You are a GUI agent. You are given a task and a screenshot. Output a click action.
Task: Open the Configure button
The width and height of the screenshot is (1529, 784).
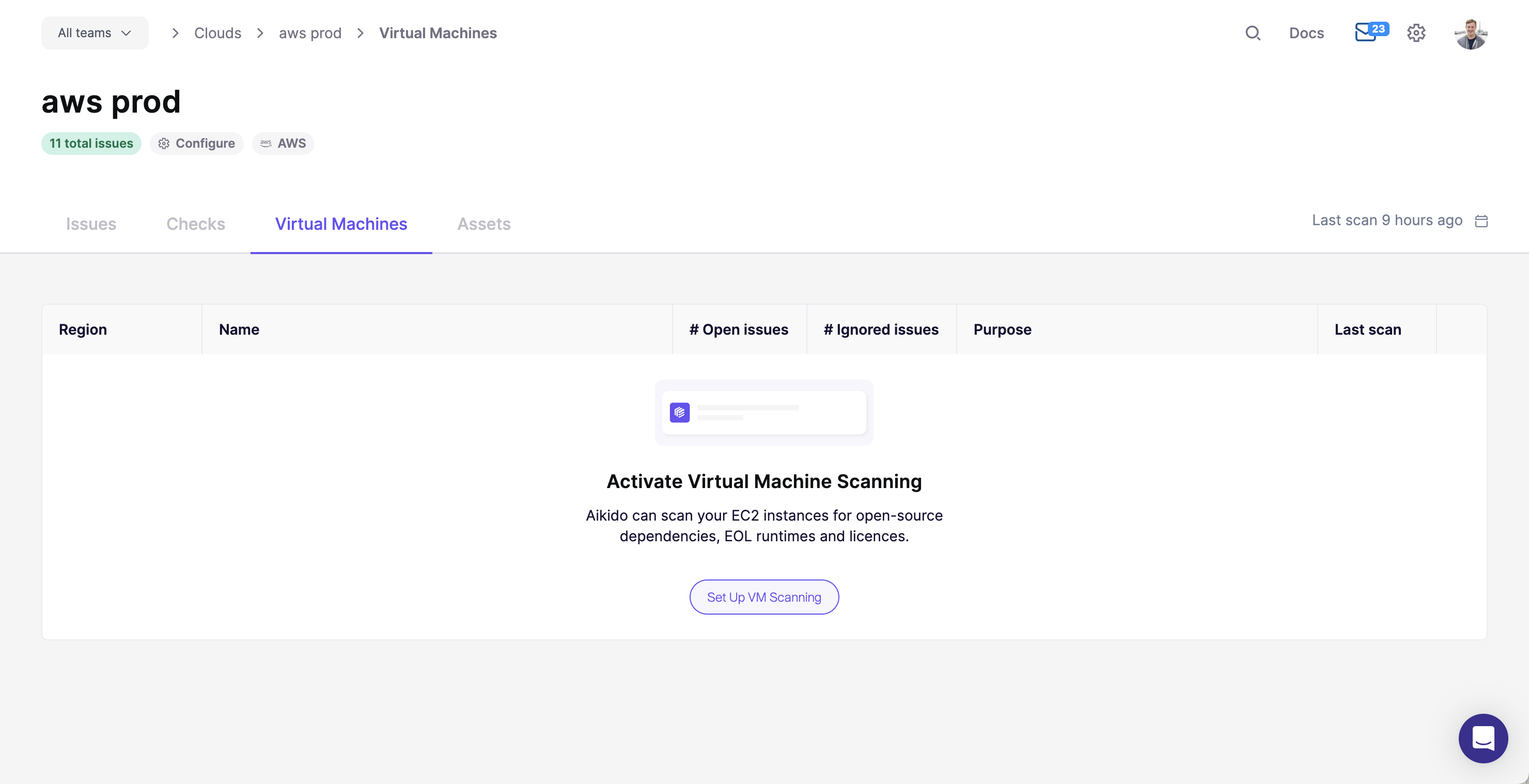coord(196,144)
